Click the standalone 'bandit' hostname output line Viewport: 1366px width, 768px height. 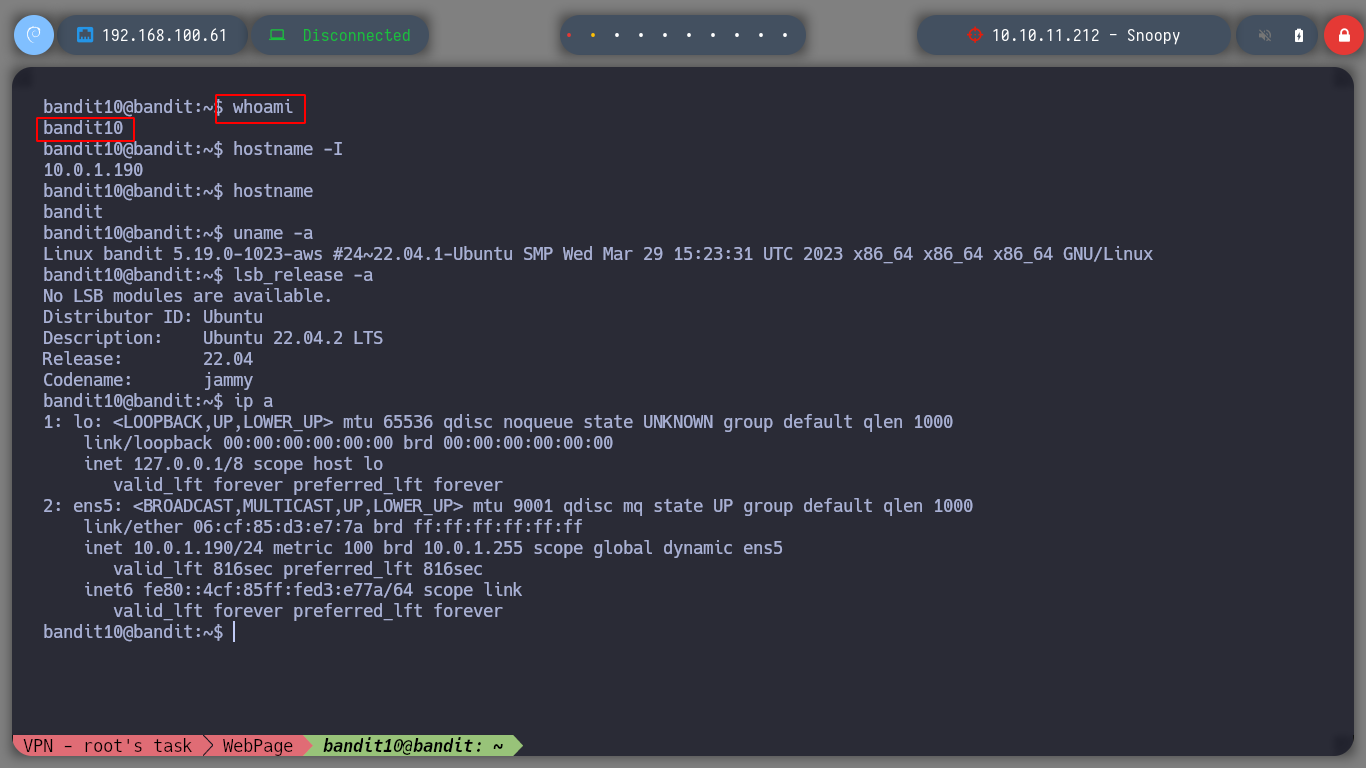(x=73, y=212)
